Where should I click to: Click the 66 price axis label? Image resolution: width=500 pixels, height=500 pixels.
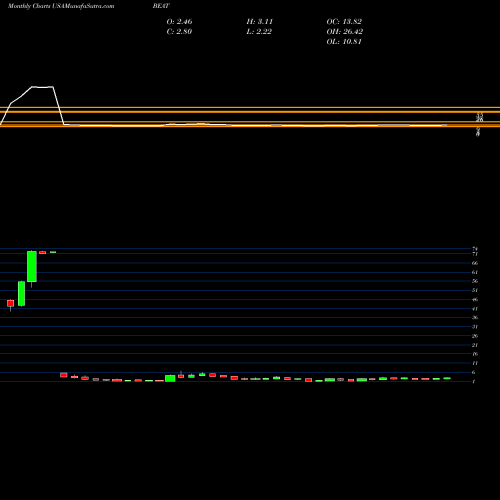click(x=475, y=263)
